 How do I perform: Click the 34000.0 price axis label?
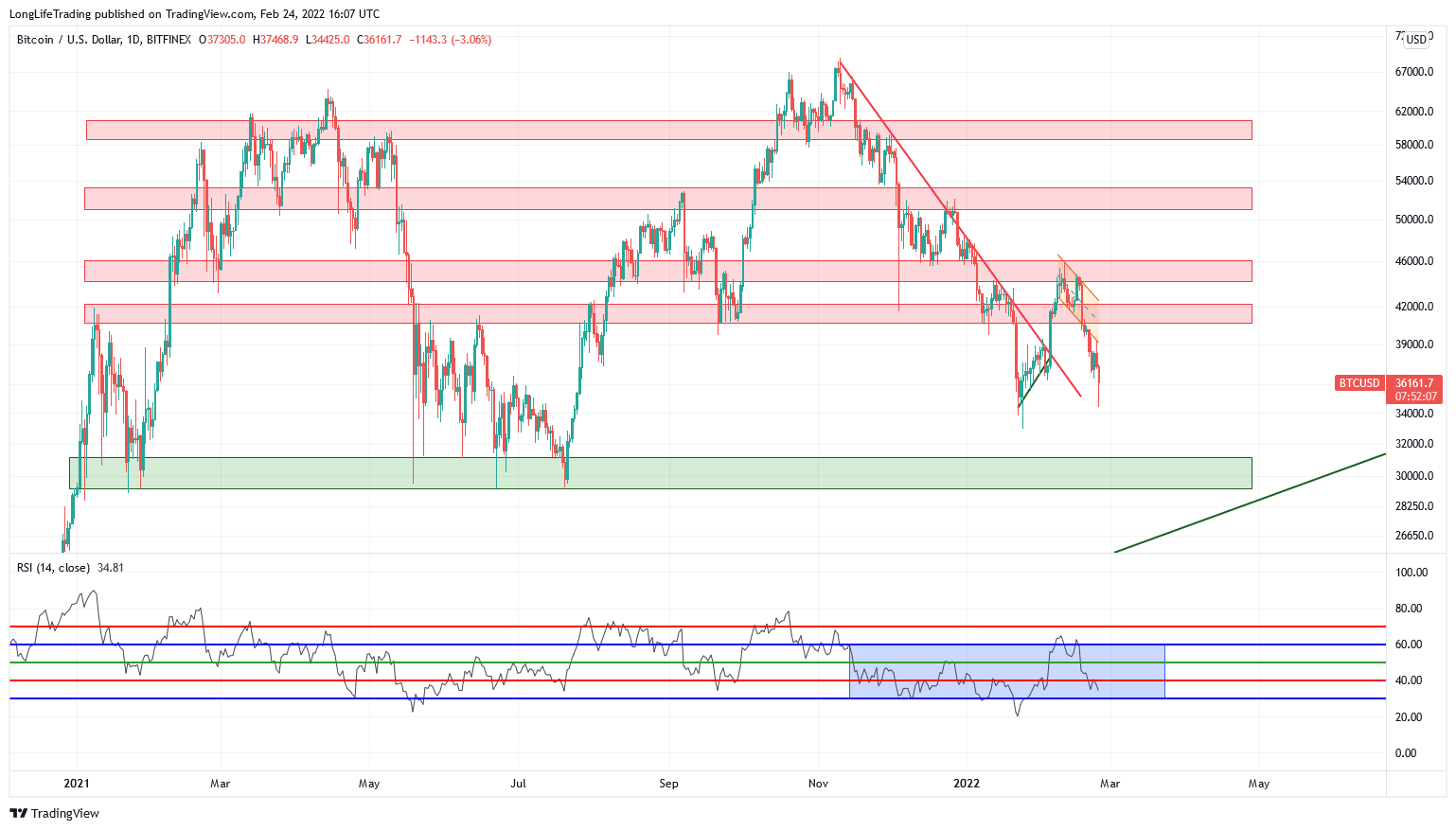pos(1414,414)
